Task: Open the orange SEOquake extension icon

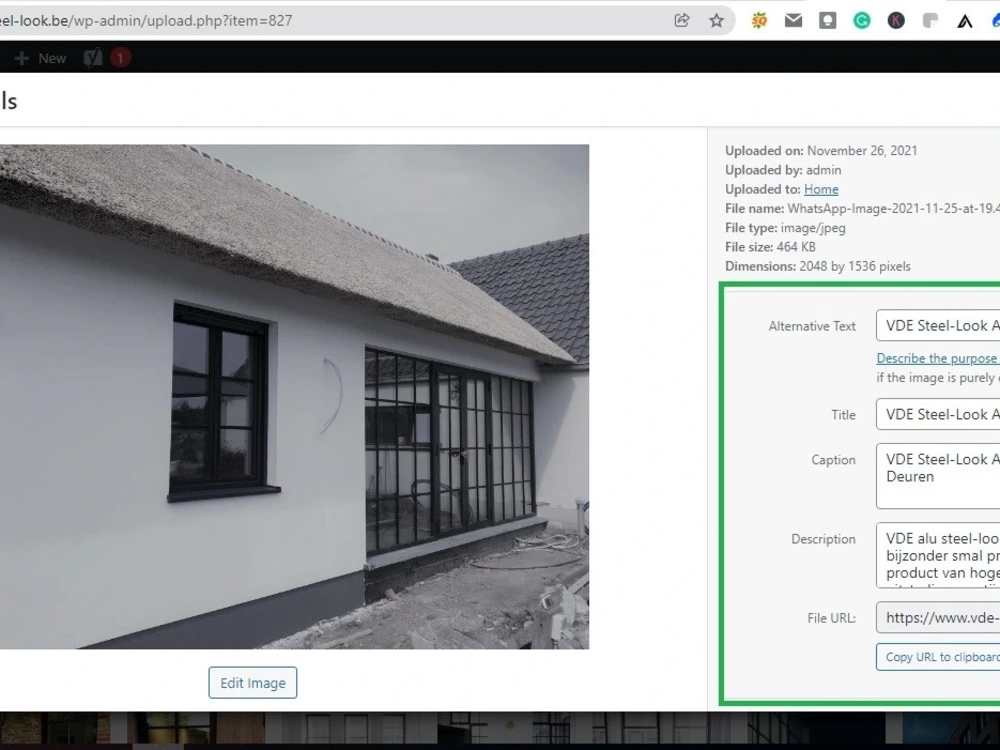Action: point(759,20)
